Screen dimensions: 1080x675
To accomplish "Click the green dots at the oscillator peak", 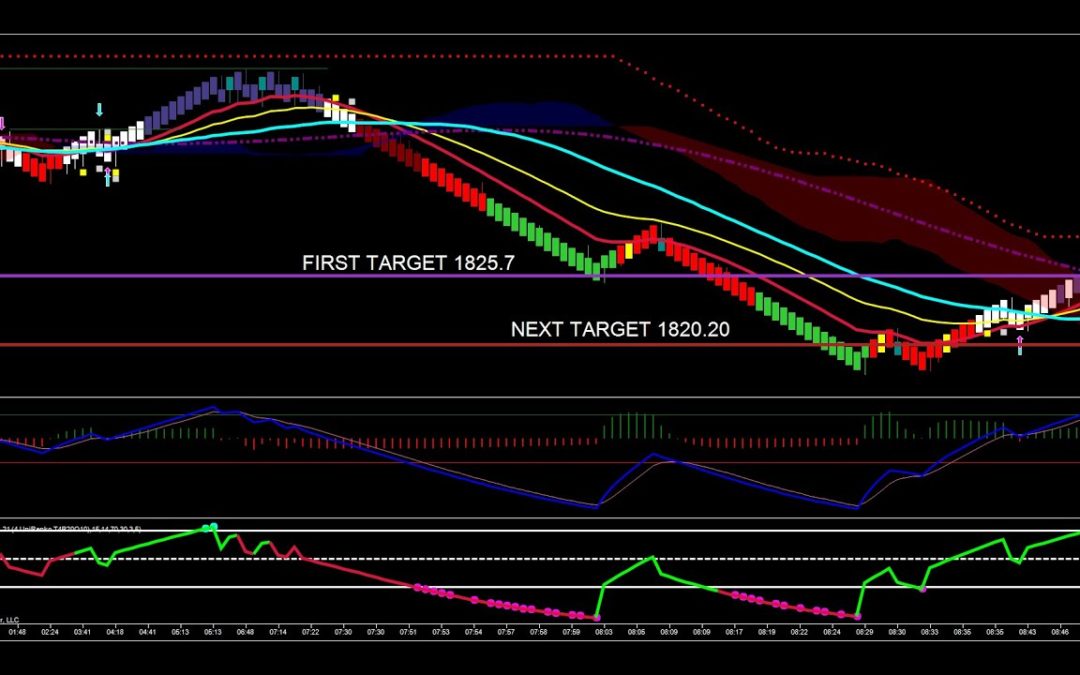I will [209, 526].
